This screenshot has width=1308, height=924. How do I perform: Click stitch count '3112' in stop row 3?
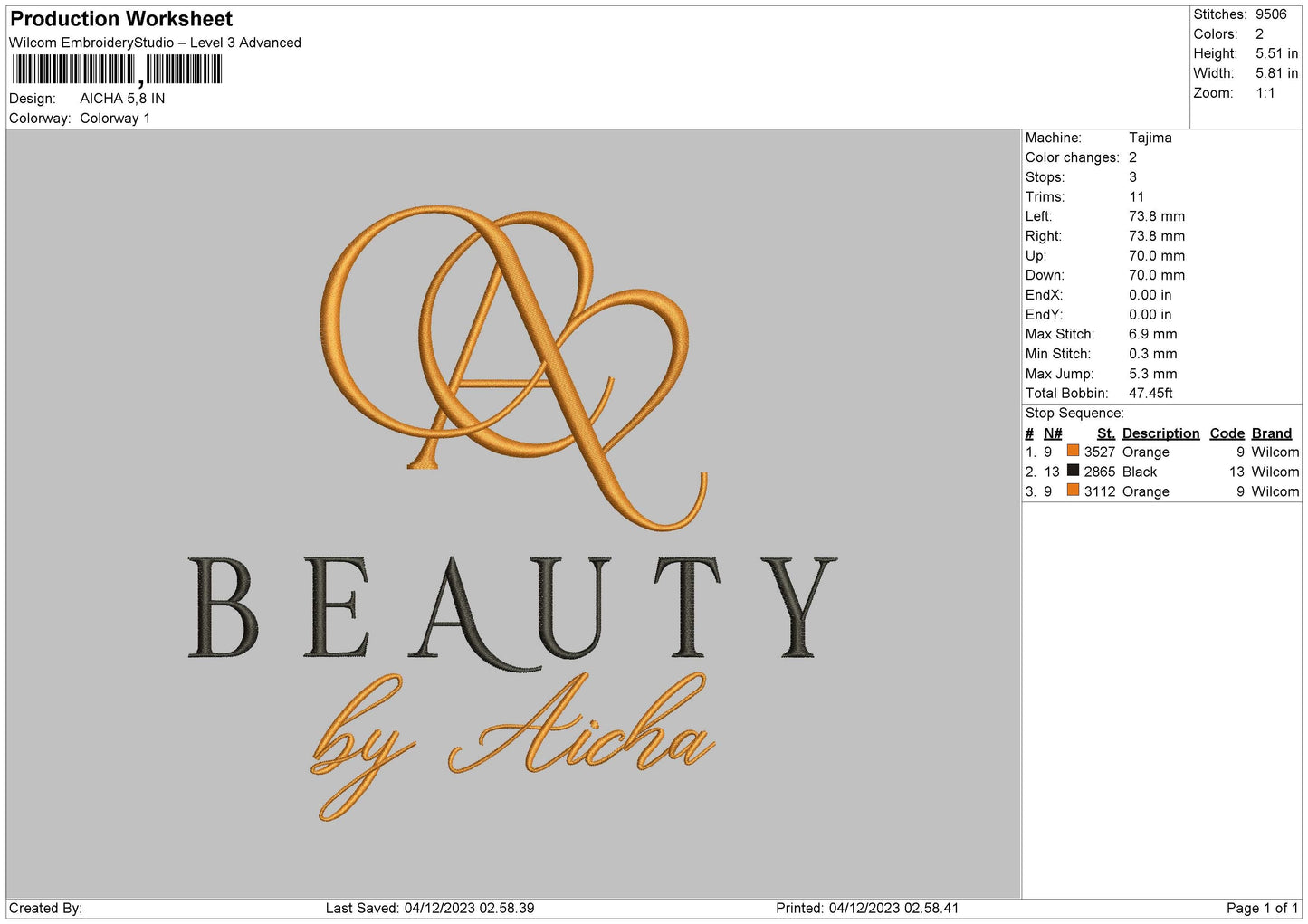(x=1100, y=491)
